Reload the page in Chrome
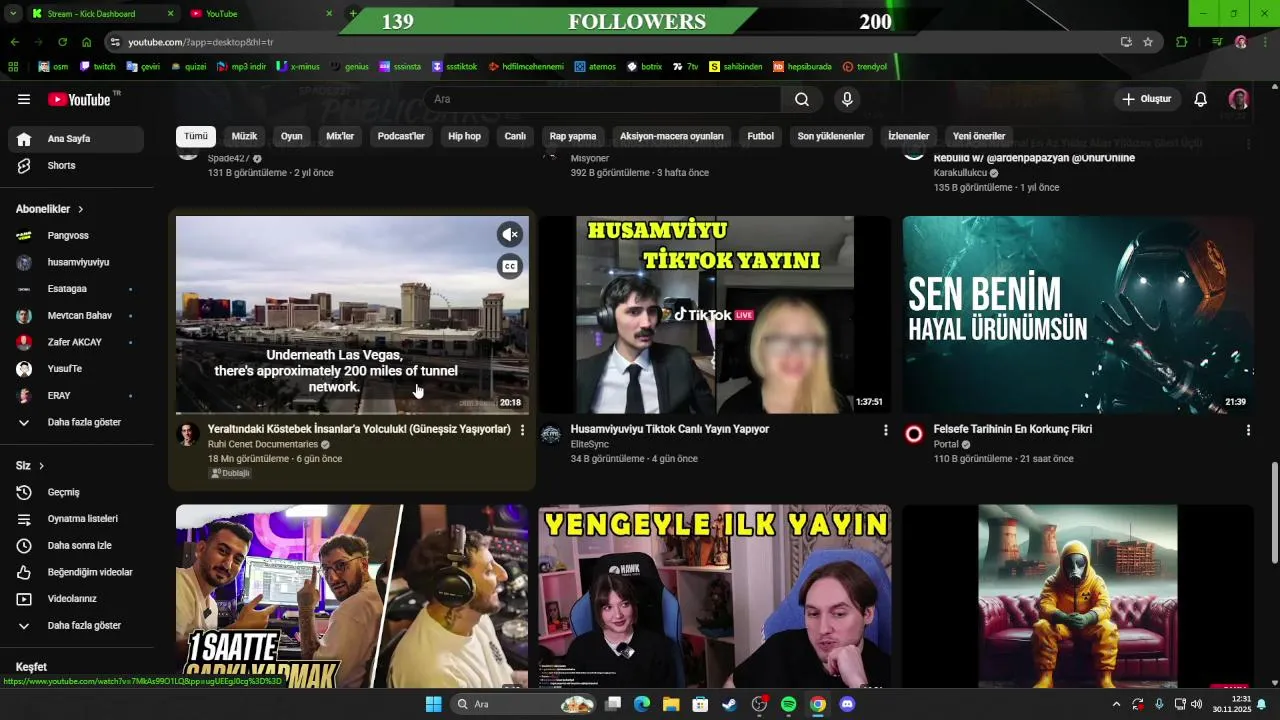This screenshot has width=1280, height=720. pyautogui.click(x=62, y=42)
